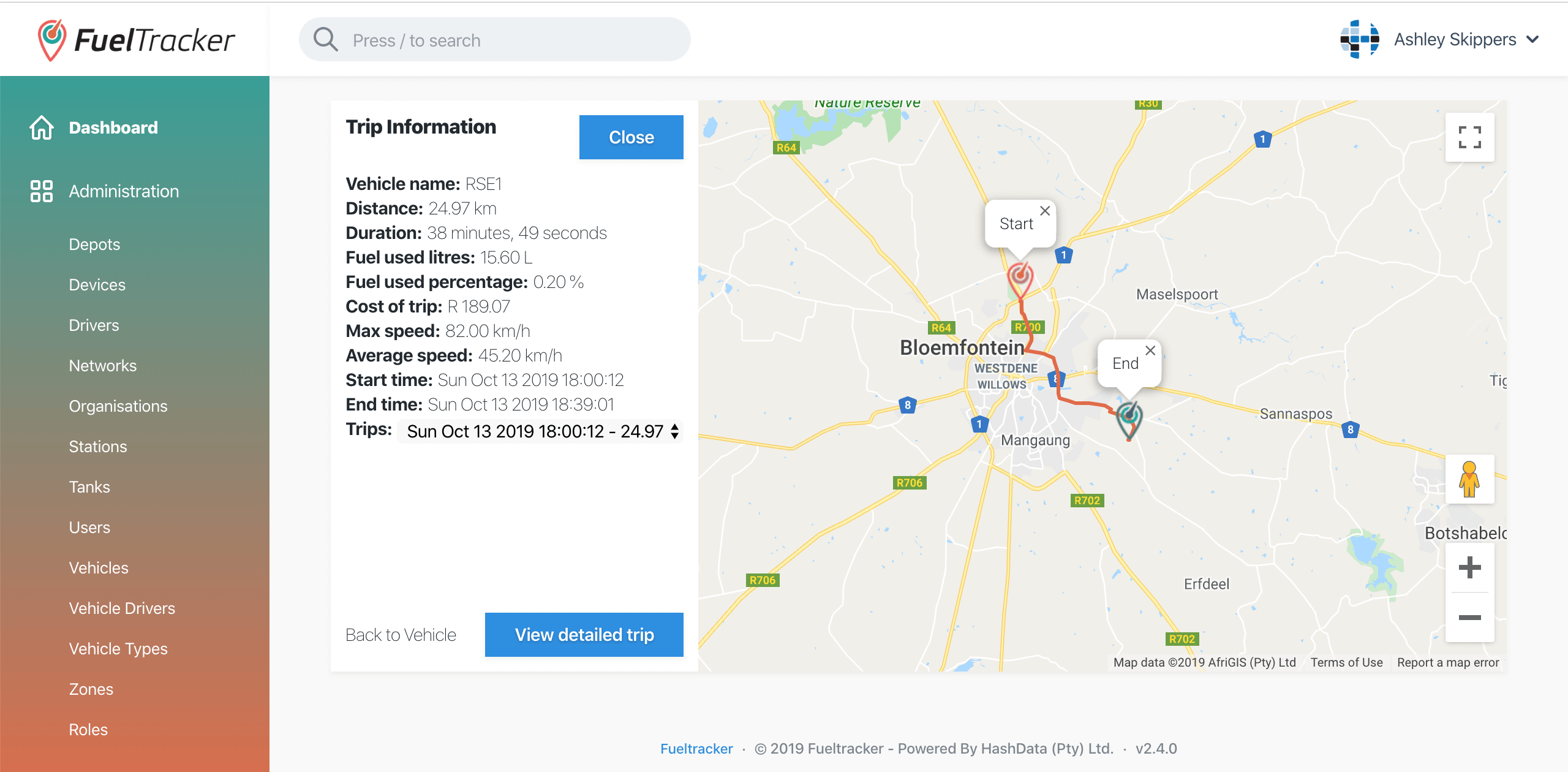Viewport: 1568px width, 772px height.
Task: Zoom in the map with plus icon
Action: pos(1469,567)
